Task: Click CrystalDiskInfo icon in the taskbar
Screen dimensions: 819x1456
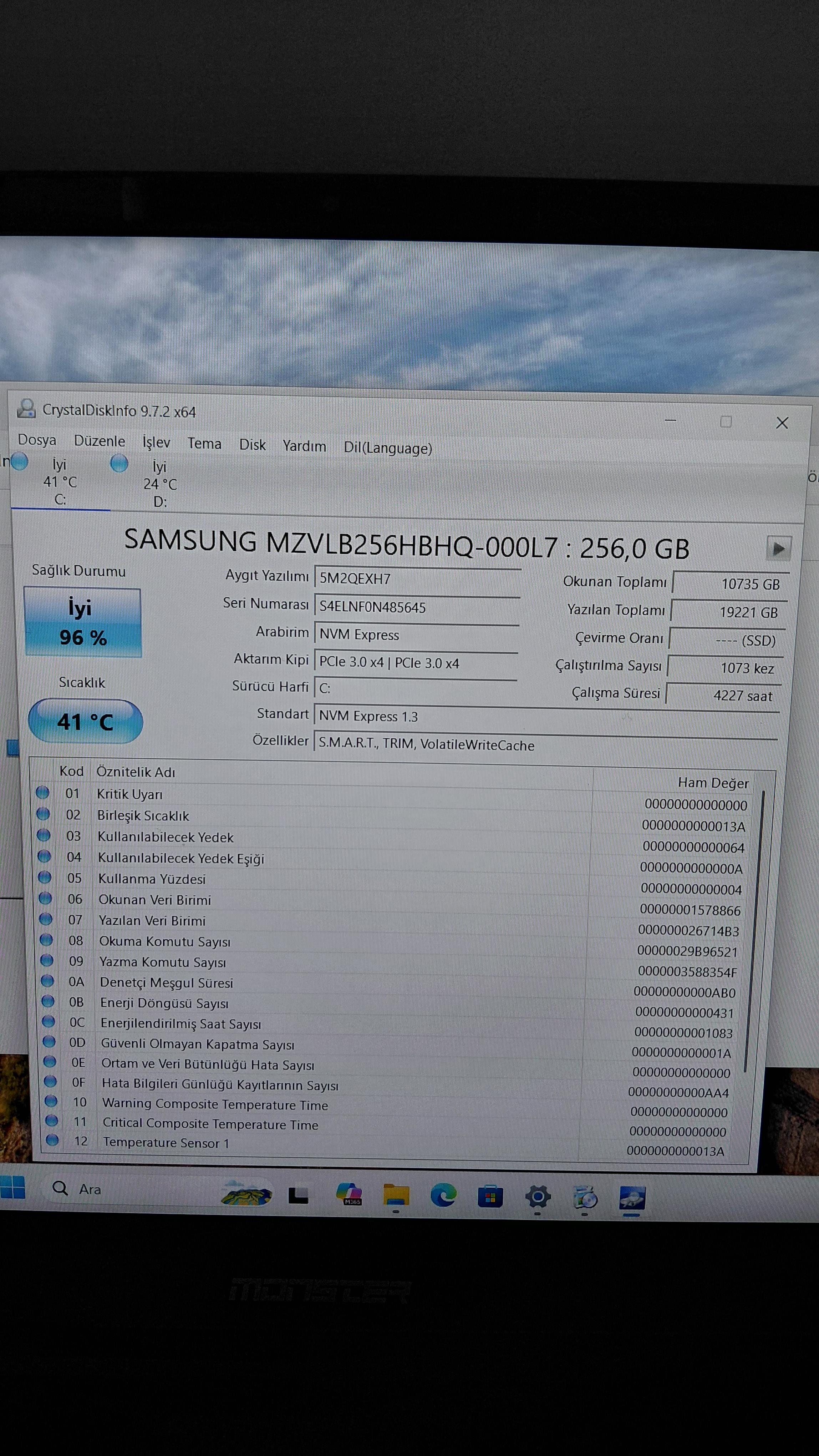Action: [x=632, y=1197]
